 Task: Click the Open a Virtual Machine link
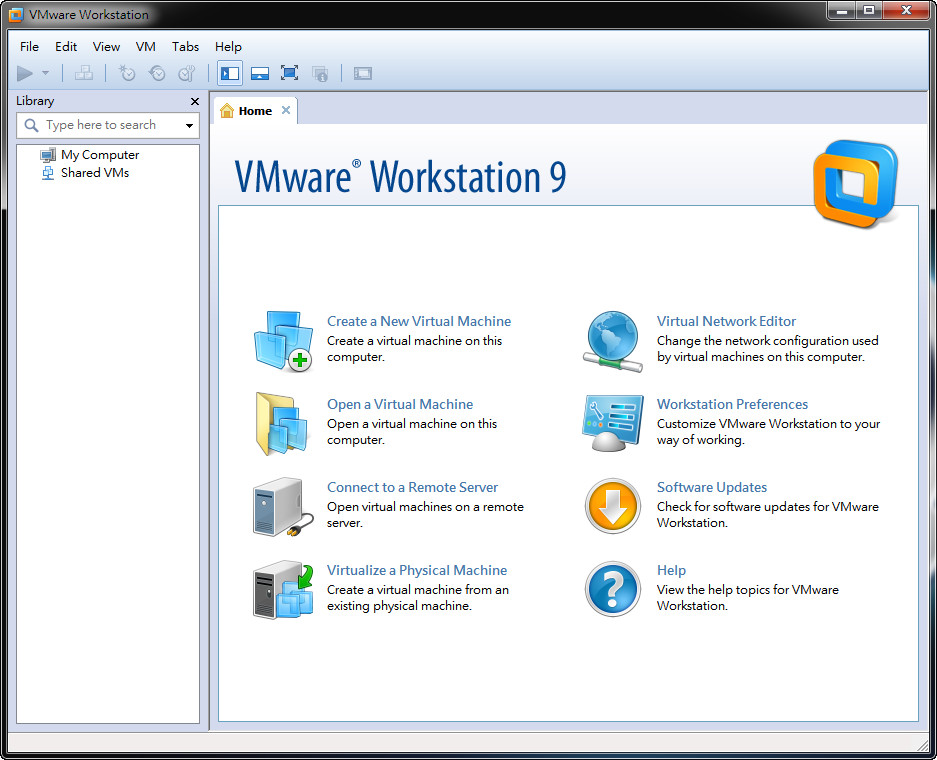[400, 404]
